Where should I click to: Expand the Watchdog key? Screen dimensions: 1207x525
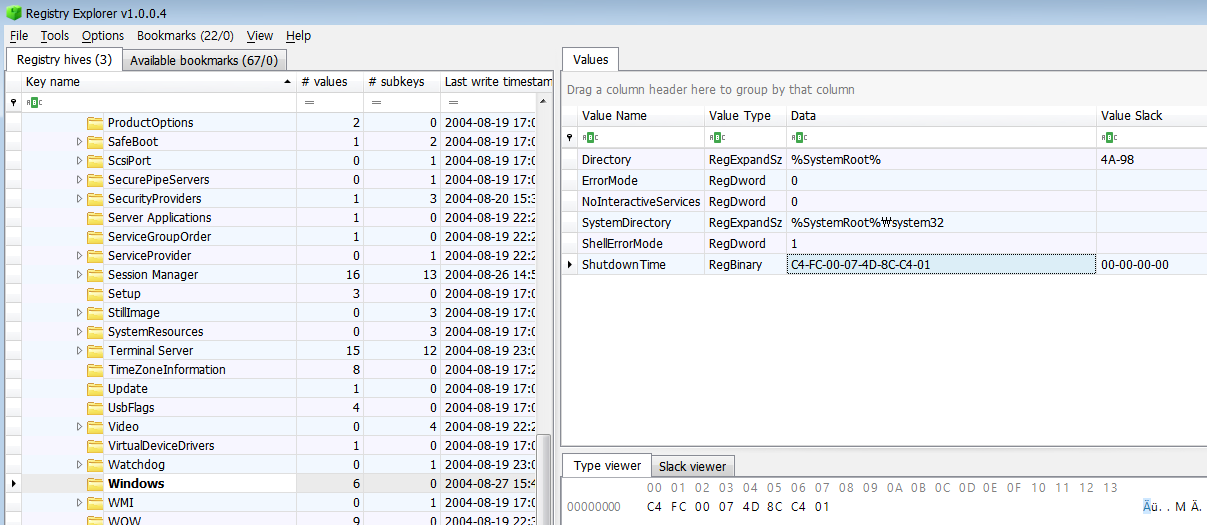pos(80,465)
